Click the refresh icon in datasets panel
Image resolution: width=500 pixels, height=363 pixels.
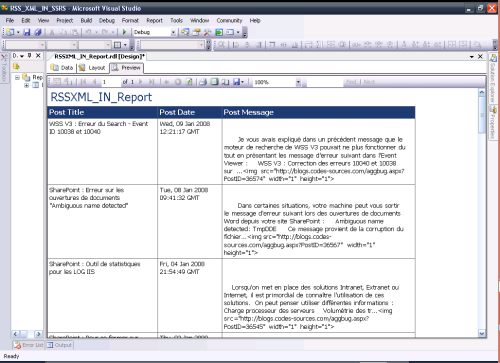[16, 66]
